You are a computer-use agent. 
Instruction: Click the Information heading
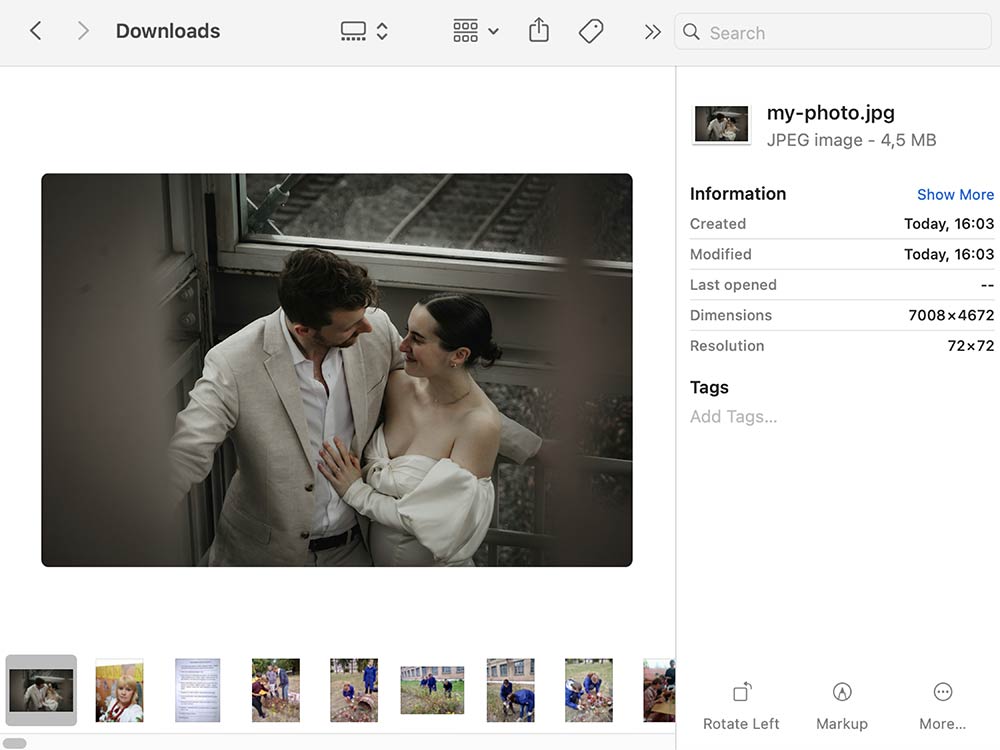pyautogui.click(x=738, y=194)
